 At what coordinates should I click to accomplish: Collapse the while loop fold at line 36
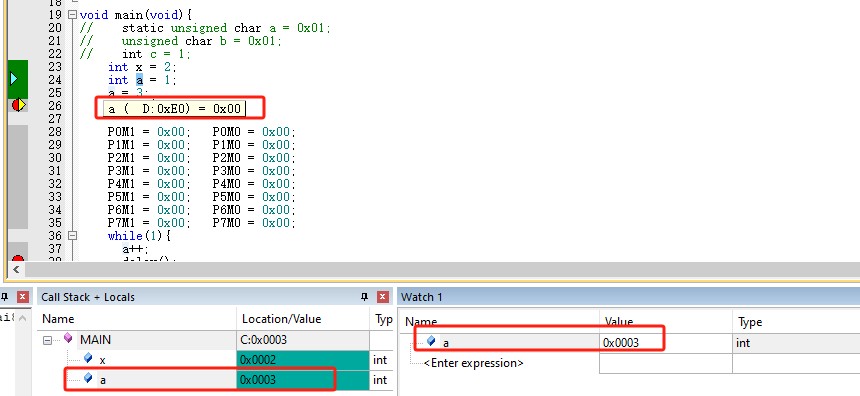tap(72, 236)
